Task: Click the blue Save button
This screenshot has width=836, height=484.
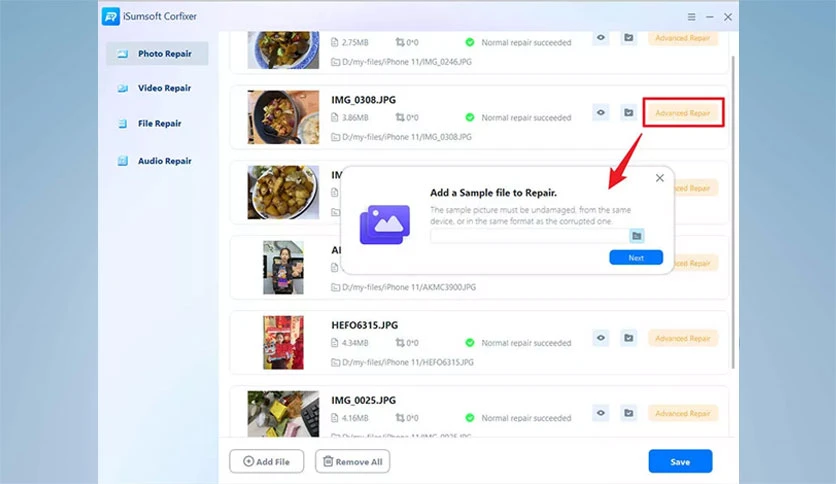Action: pos(680,462)
